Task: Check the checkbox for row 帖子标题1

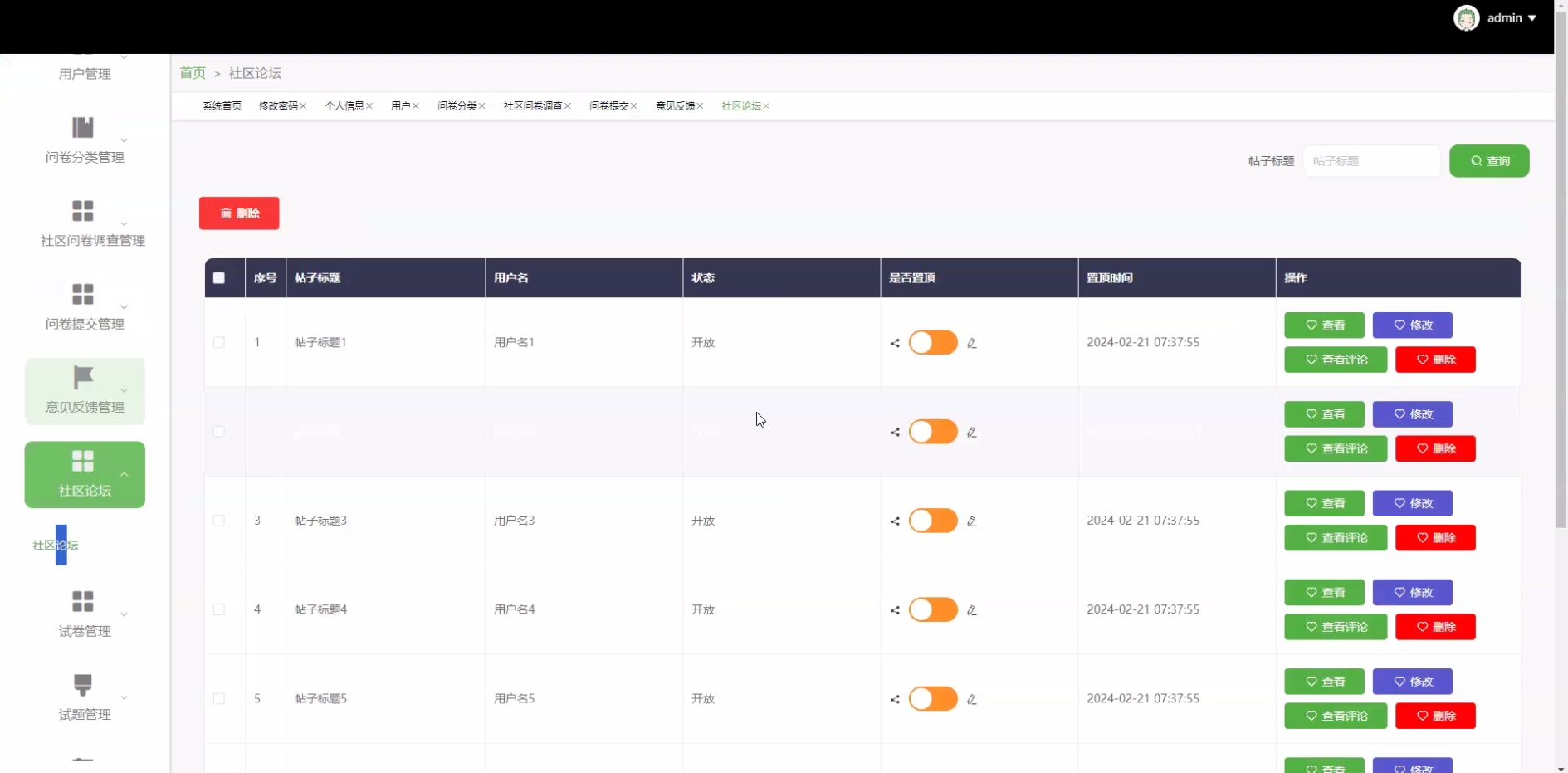Action: (219, 342)
